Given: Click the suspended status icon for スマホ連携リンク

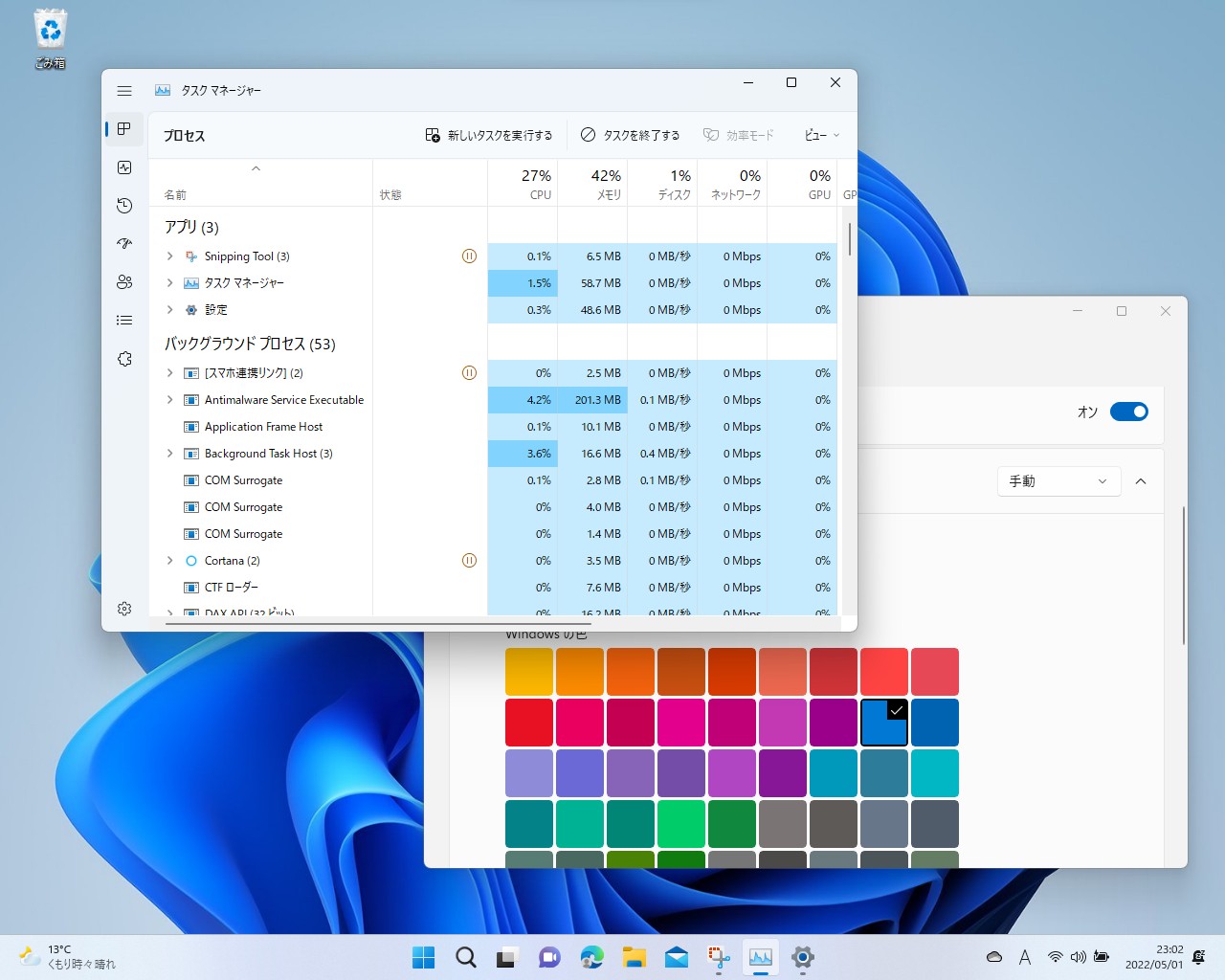Looking at the screenshot, I should (469, 373).
